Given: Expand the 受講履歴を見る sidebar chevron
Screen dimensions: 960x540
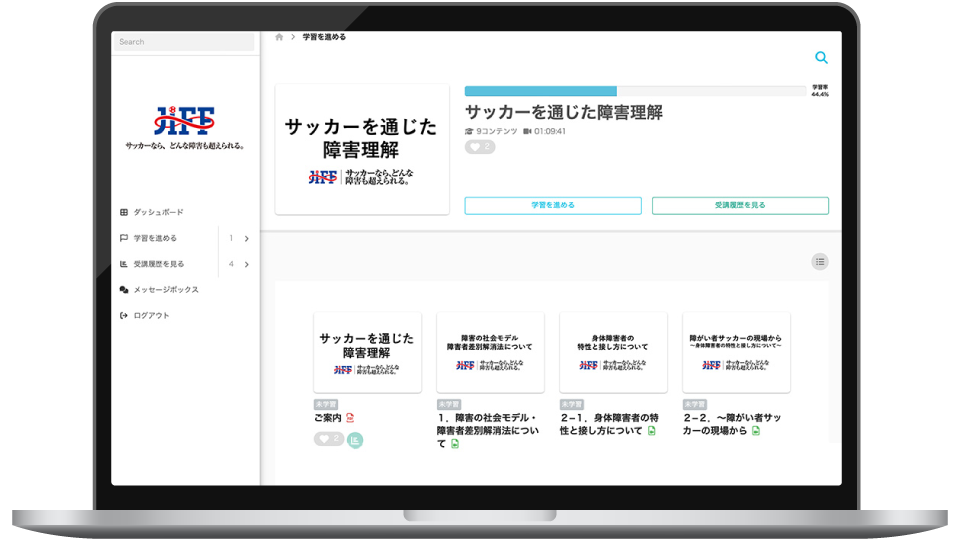Looking at the screenshot, I should 247,264.
